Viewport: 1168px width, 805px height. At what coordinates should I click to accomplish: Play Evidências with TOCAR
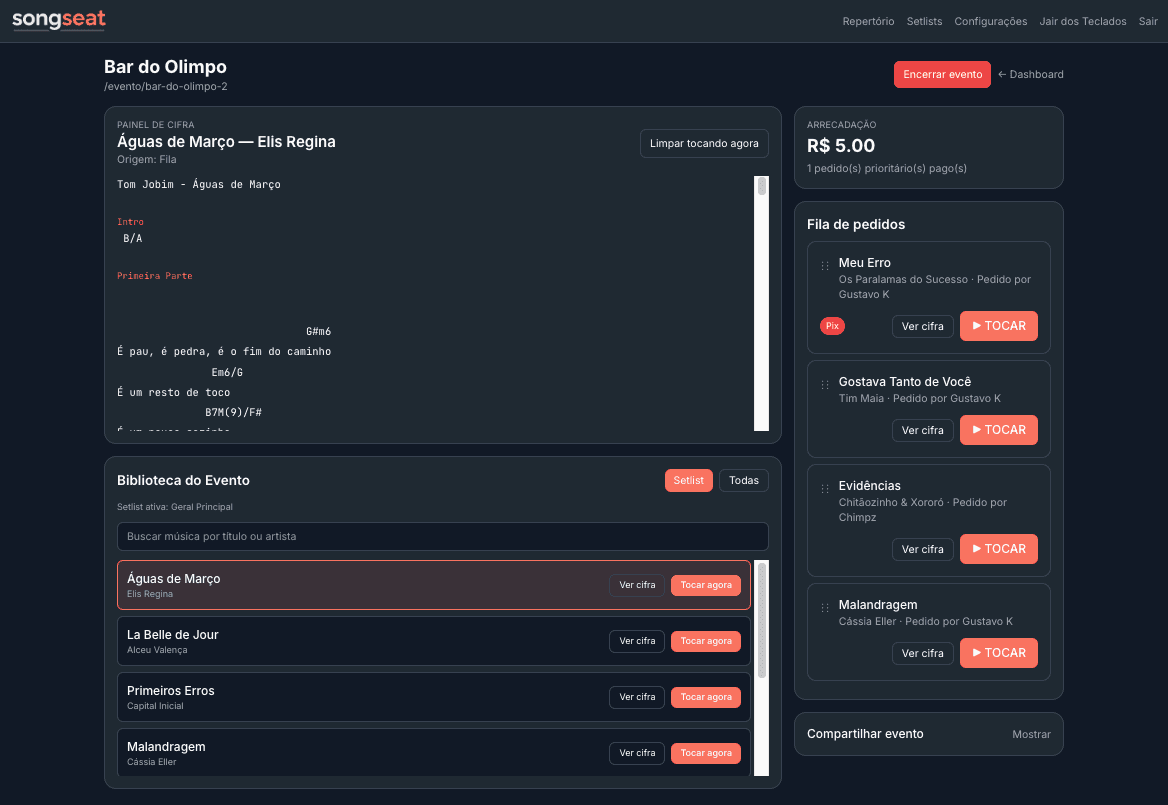pos(998,549)
